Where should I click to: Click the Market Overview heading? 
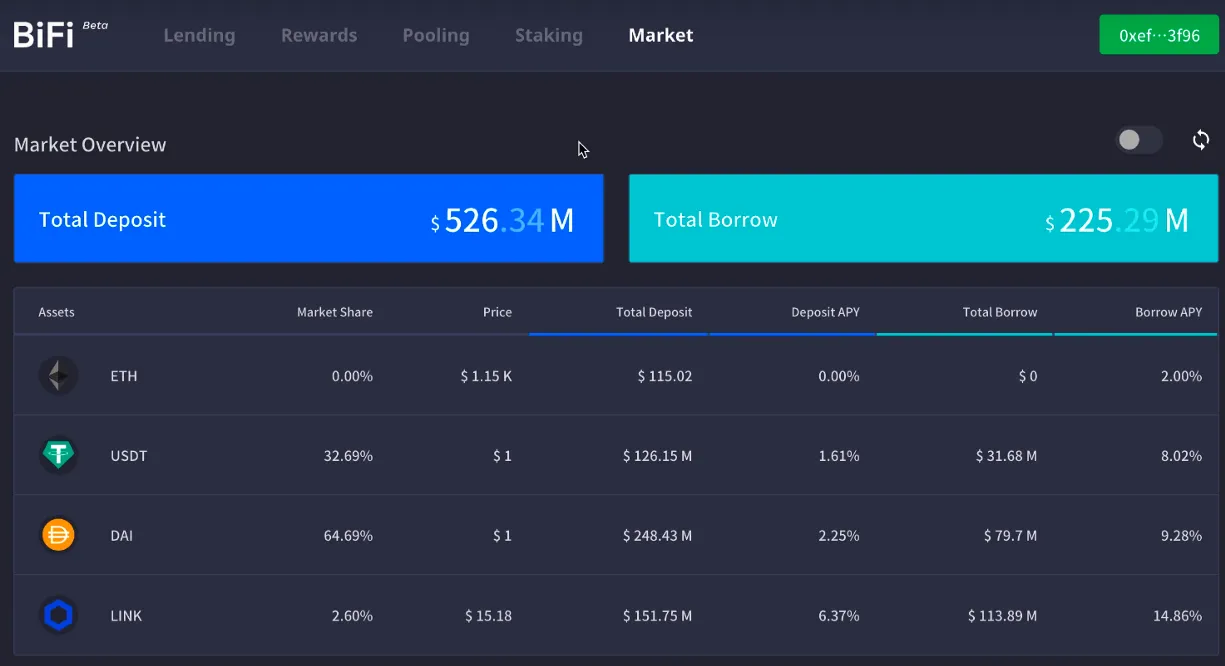(90, 144)
